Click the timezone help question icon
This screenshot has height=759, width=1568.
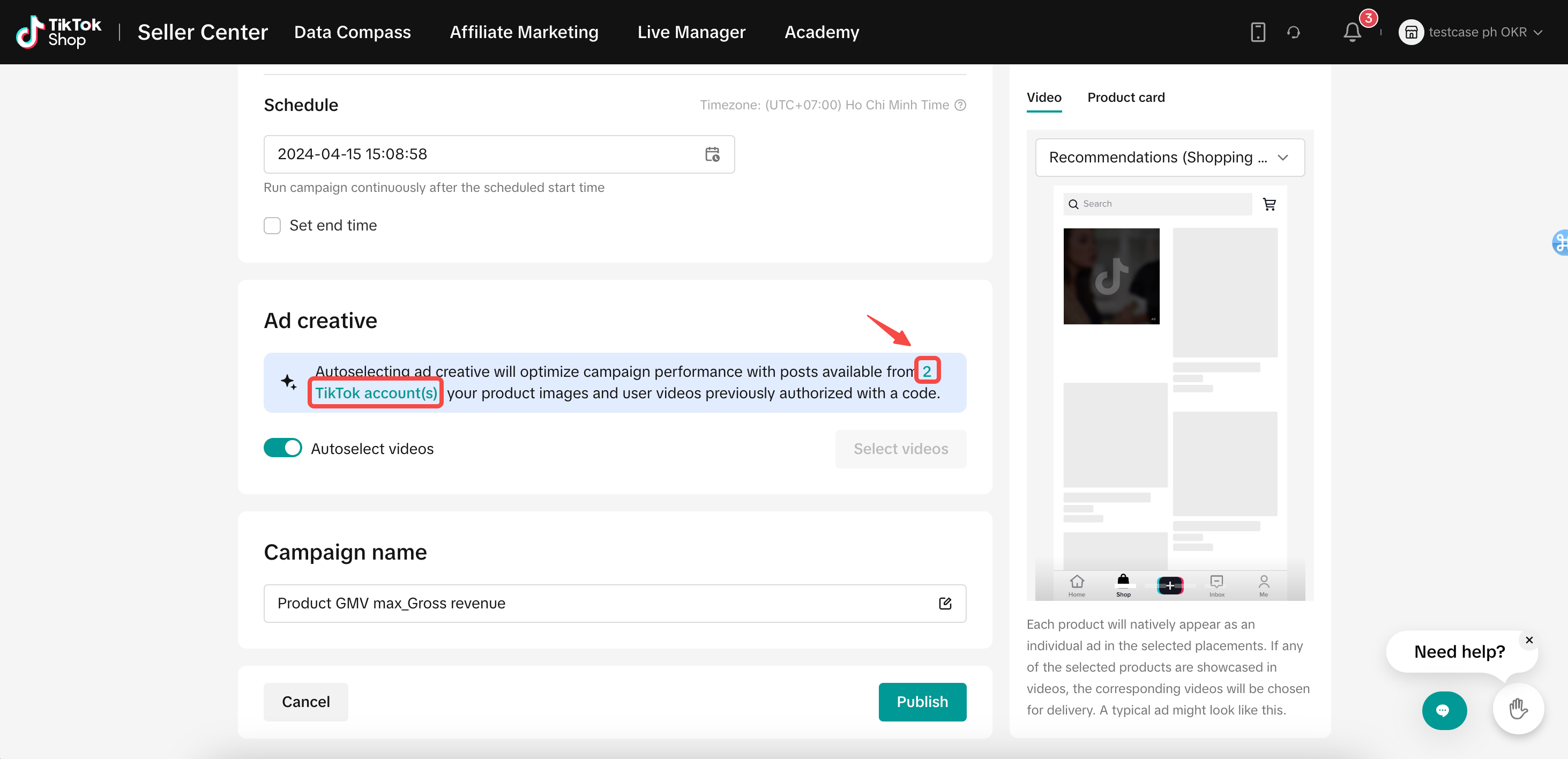[x=960, y=105]
